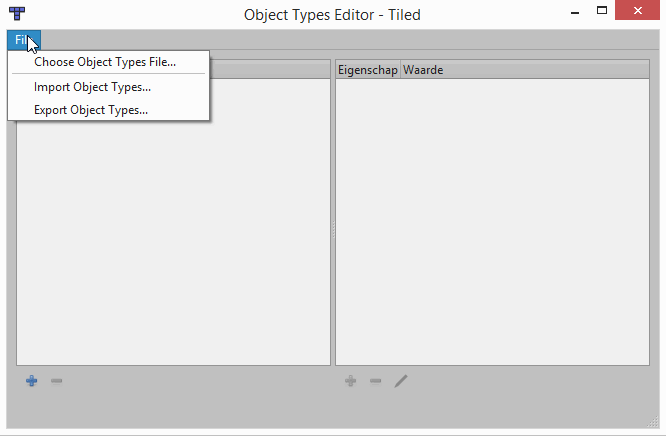666x436 pixels.
Task: Select Choose Object Types File option
Action: pyautogui.click(x=105, y=62)
